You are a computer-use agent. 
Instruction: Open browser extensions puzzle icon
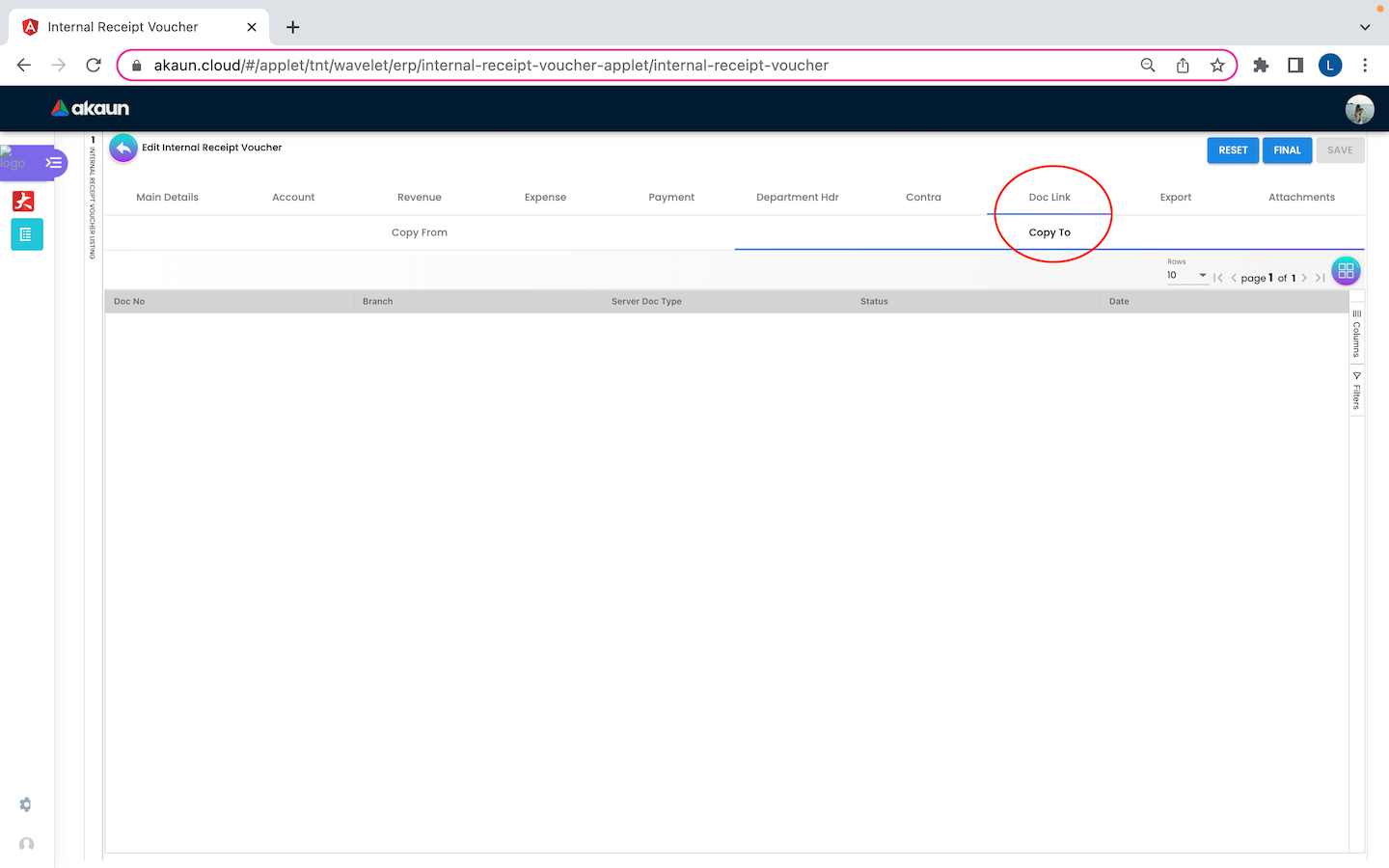(1261, 66)
